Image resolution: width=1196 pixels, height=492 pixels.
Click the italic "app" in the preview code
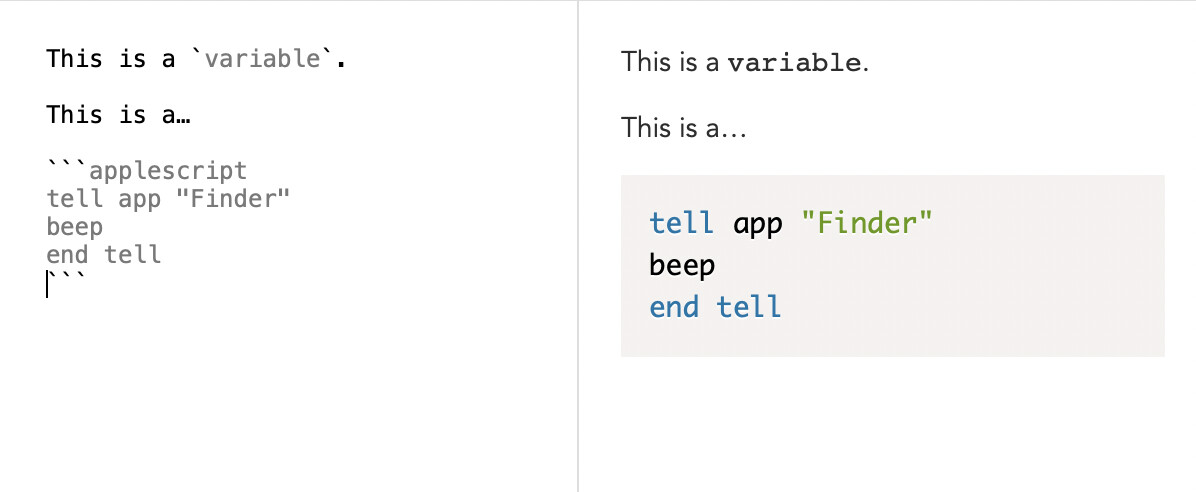click(758, 223)
